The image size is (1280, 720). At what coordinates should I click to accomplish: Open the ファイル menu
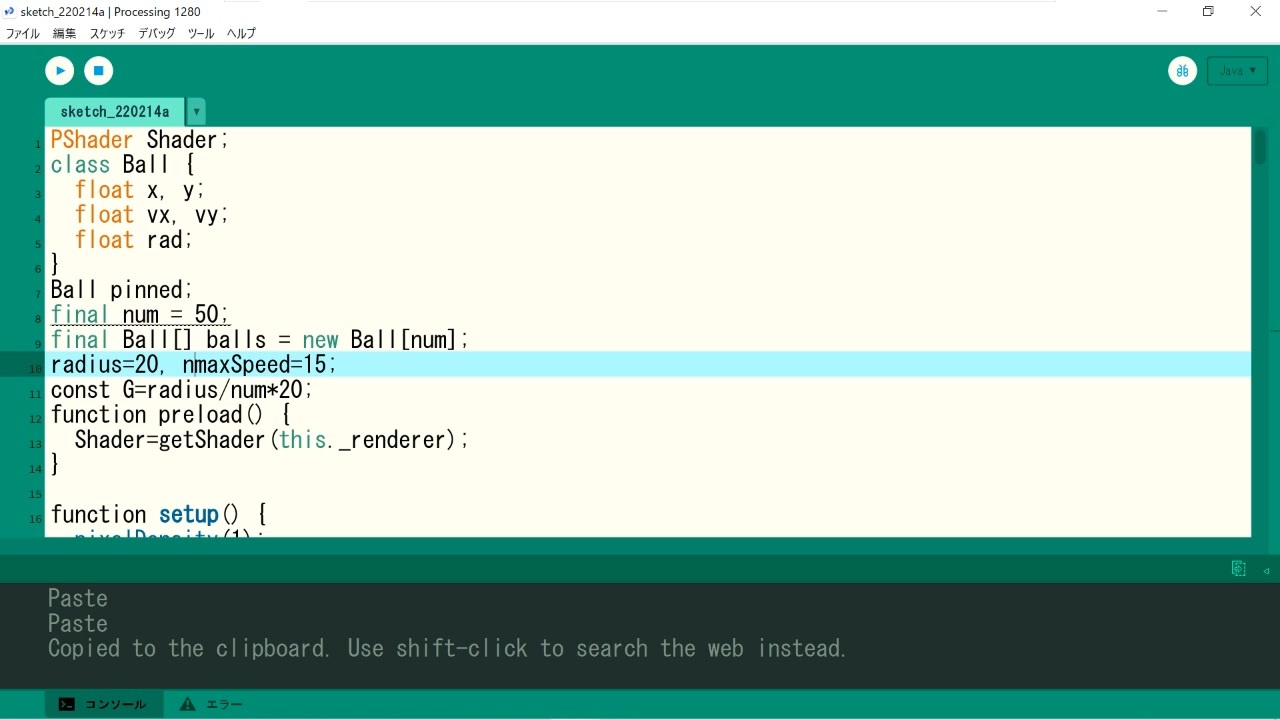[x=23, y=33]
